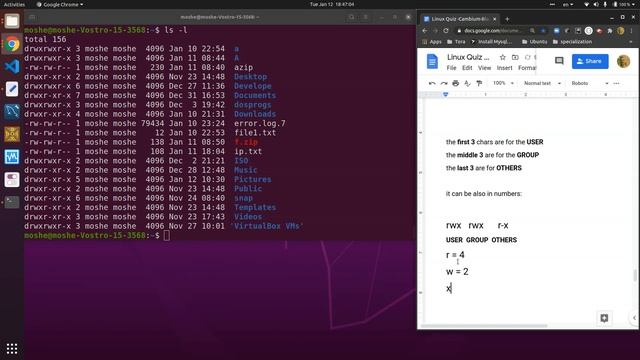
Task: Click the Share button
Action: (x=590, y=61)
